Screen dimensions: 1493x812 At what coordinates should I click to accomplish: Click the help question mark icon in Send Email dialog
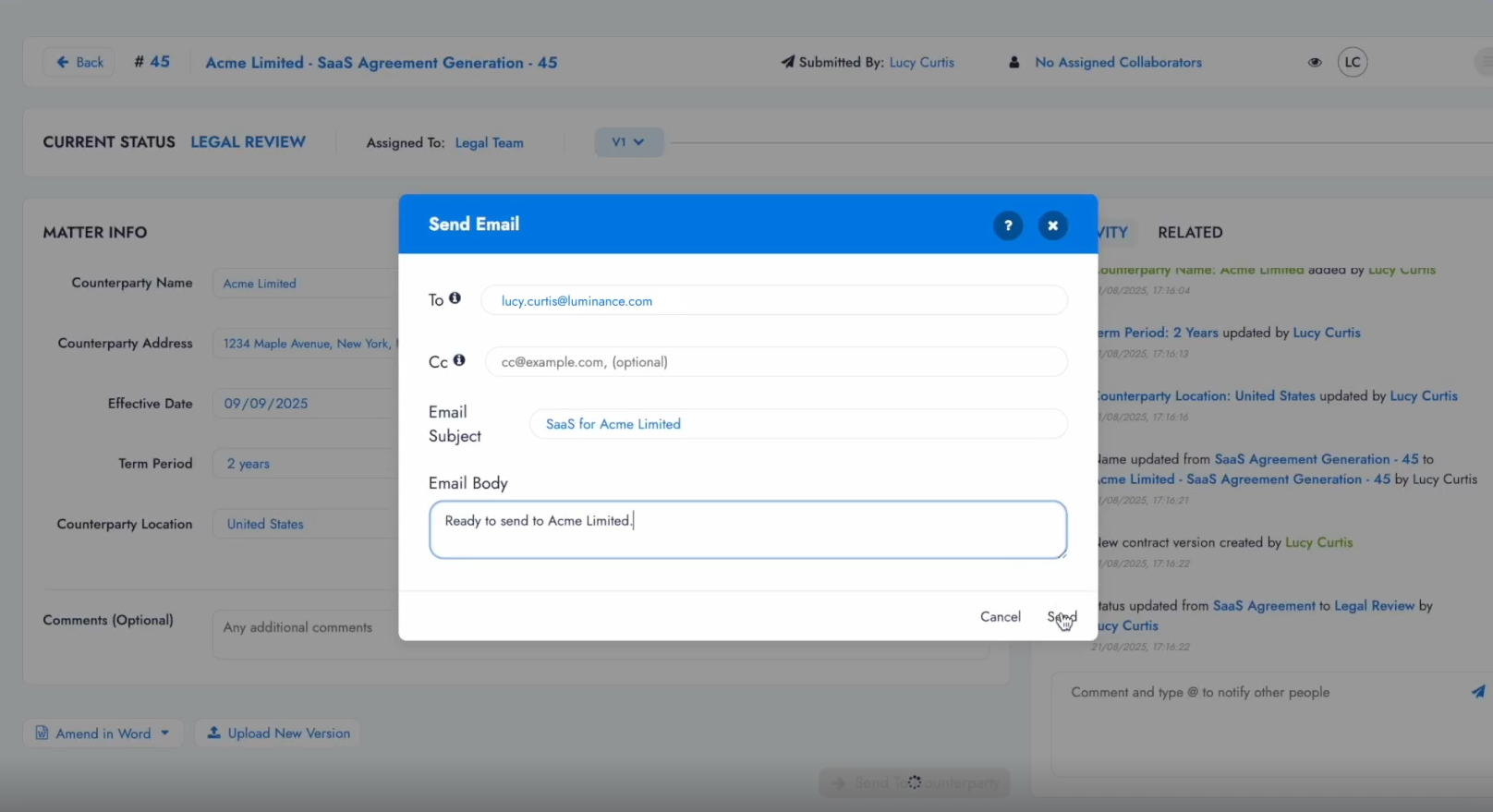click(1008, 225)
